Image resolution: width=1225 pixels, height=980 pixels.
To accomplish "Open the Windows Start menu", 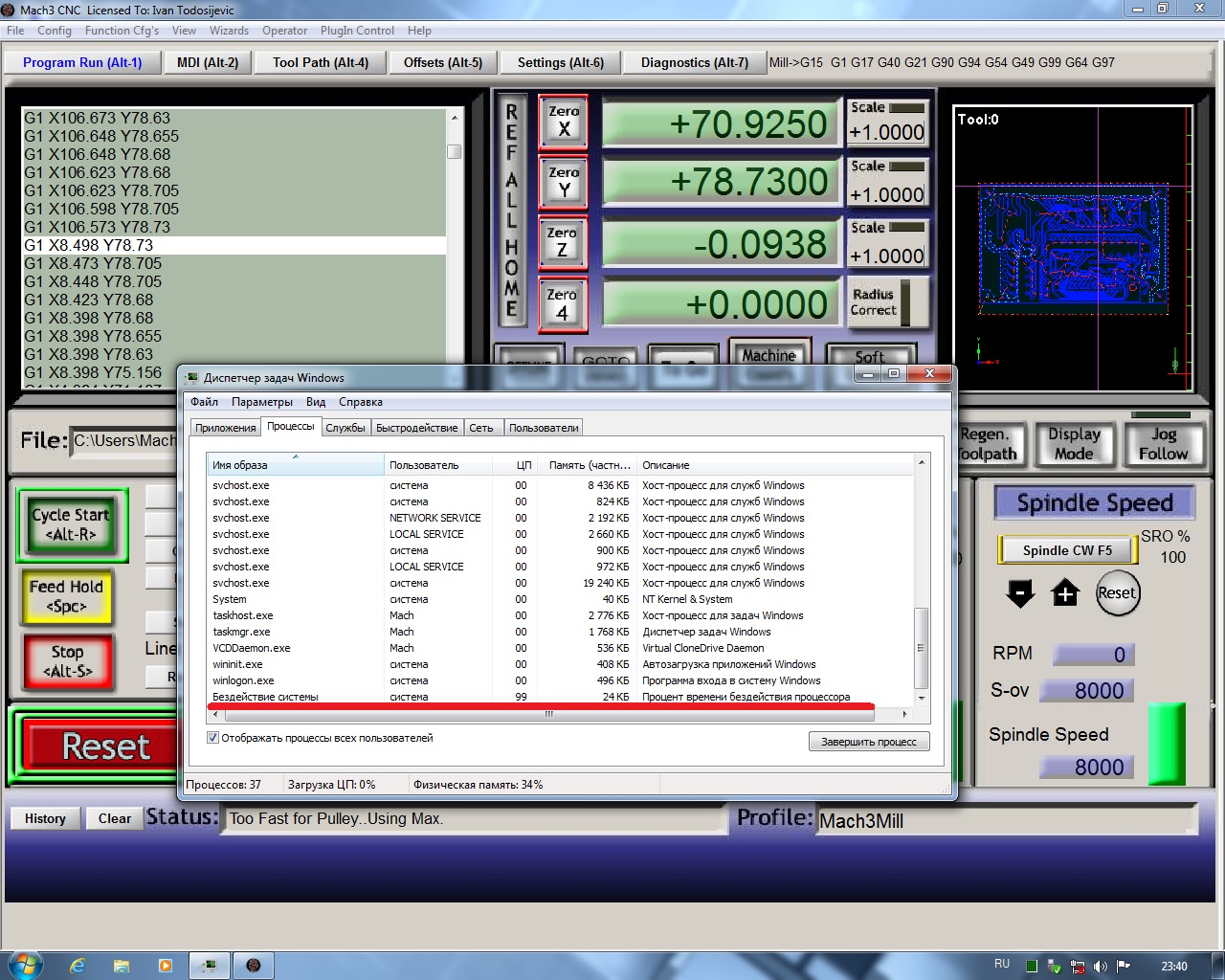I will click(25, 965).
